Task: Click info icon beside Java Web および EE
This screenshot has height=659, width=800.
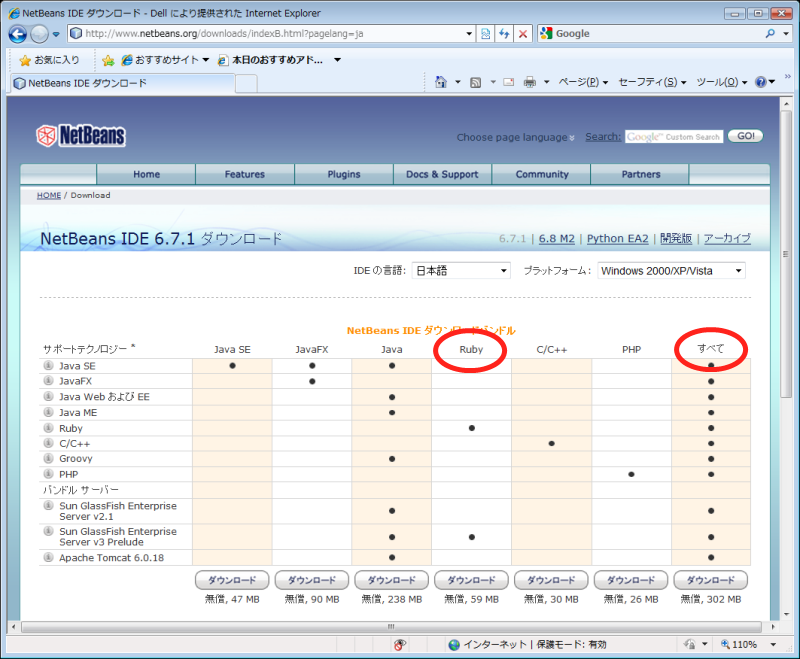Action: point(48,396)
